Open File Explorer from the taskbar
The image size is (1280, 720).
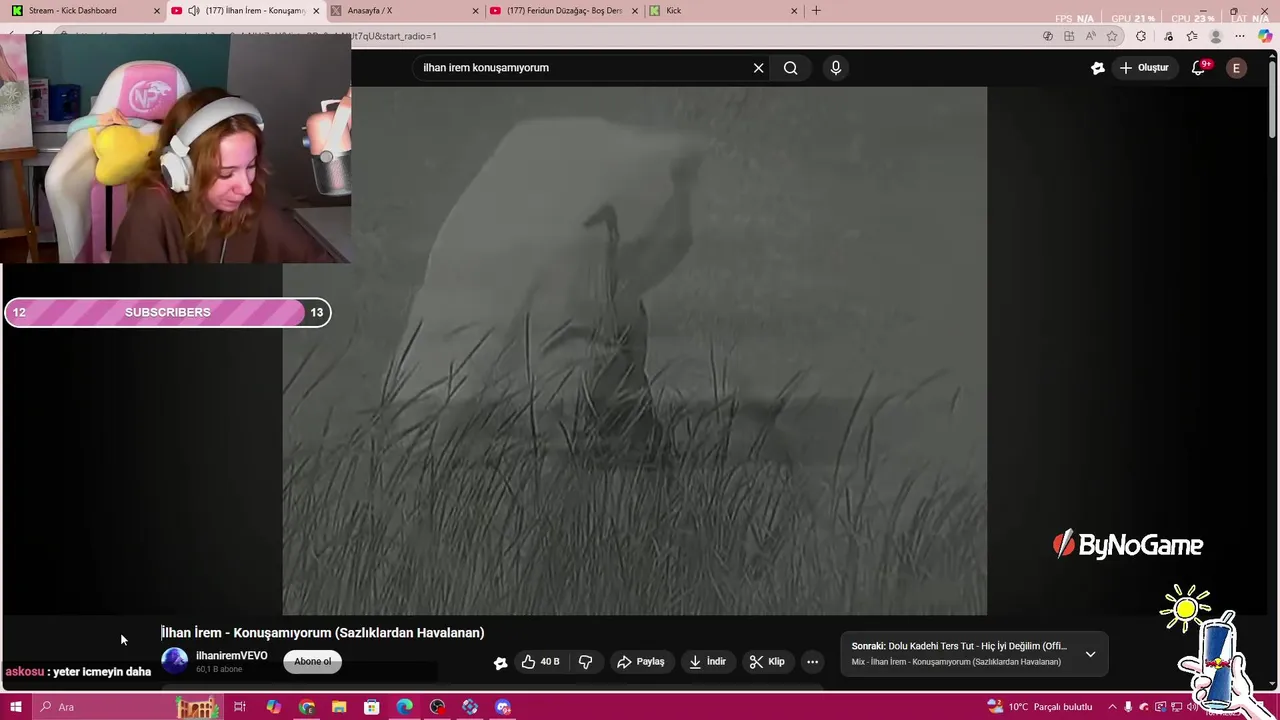339,707
